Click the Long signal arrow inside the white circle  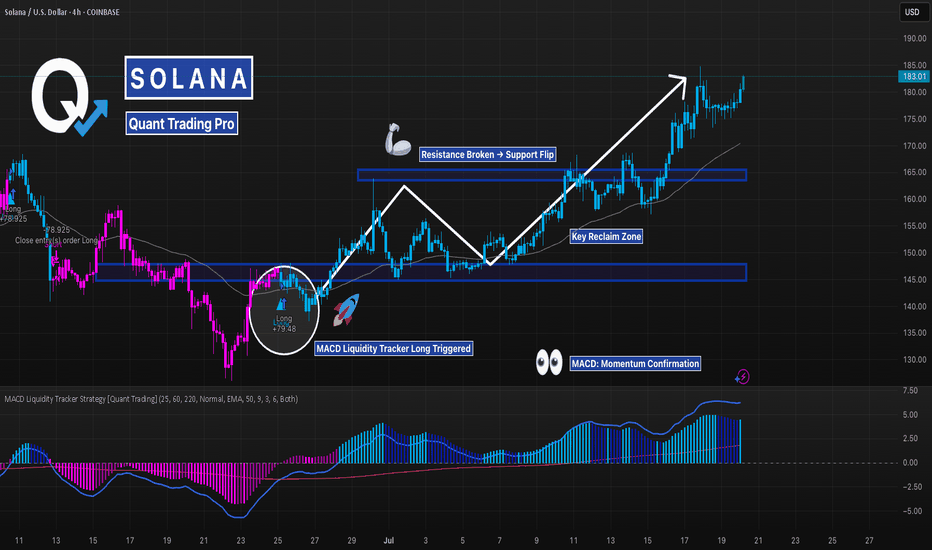point(282,304)
